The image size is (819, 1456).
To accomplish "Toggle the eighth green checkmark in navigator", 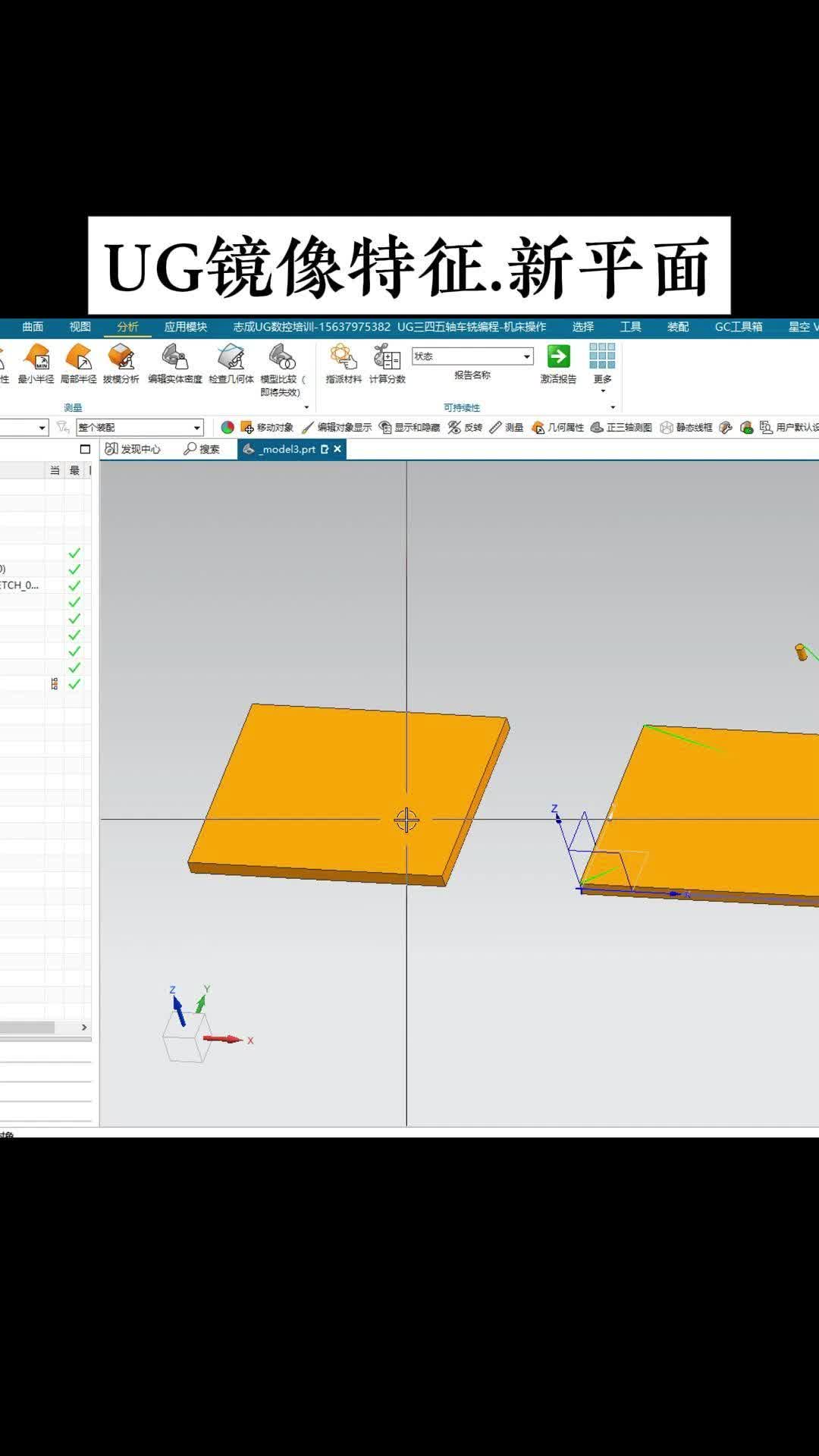I will (x=74, y=668).
